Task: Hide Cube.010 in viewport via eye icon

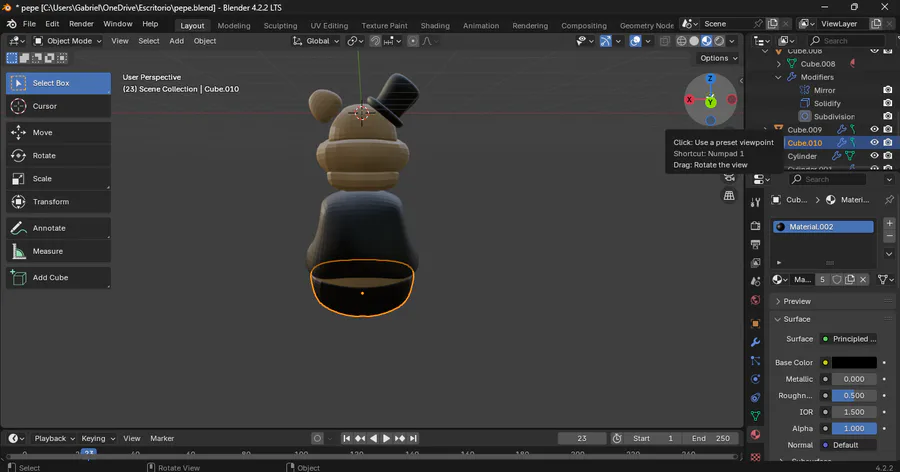Action: (874, 142)
